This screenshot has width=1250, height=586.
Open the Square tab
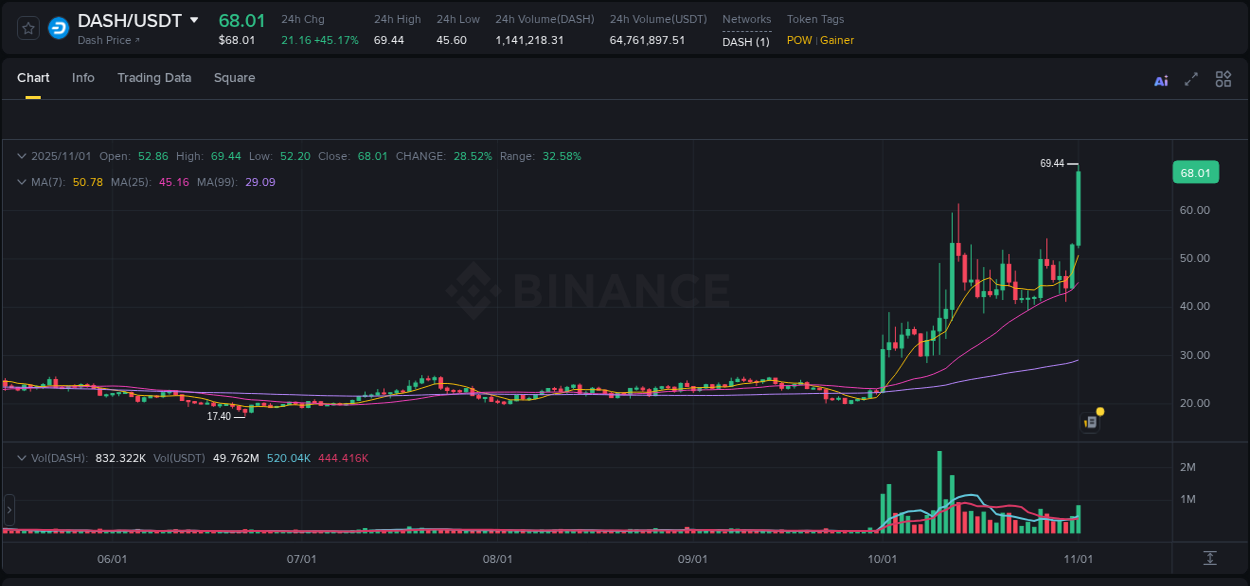(x=234, y=78)
